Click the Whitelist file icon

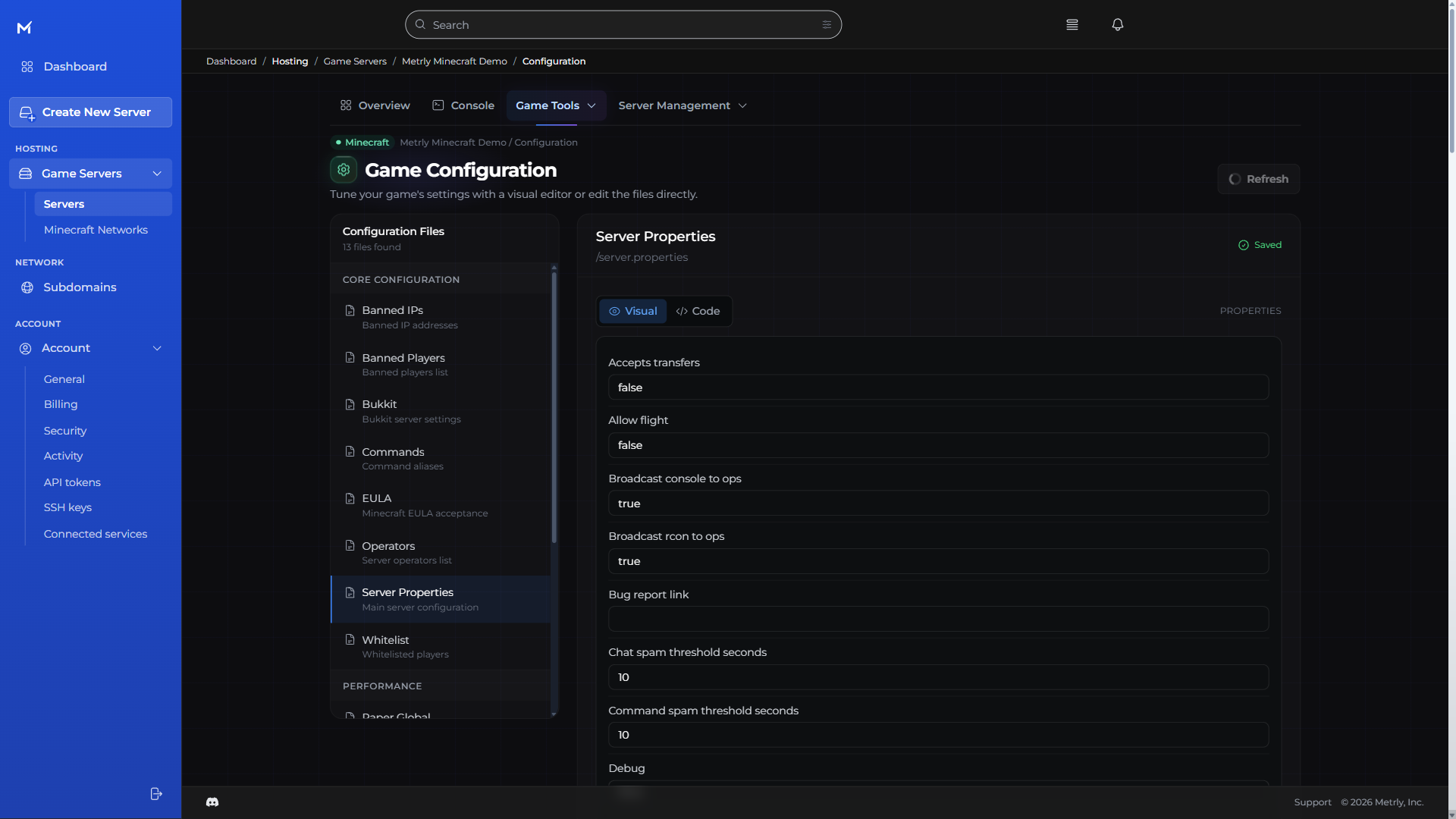pyautogui.click(x=350, y=639)
